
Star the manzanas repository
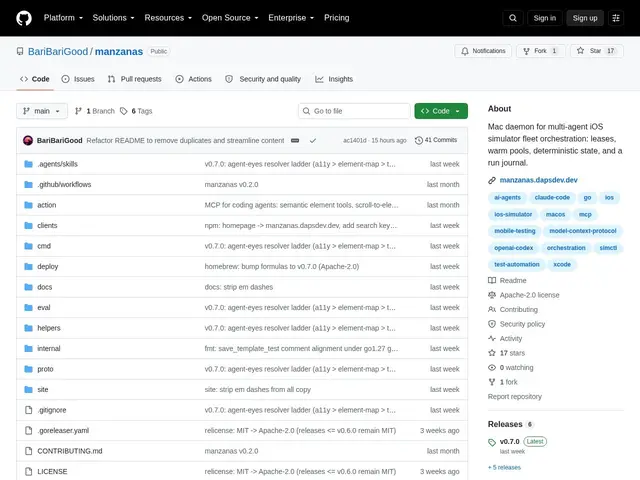[x=596, y=51]
